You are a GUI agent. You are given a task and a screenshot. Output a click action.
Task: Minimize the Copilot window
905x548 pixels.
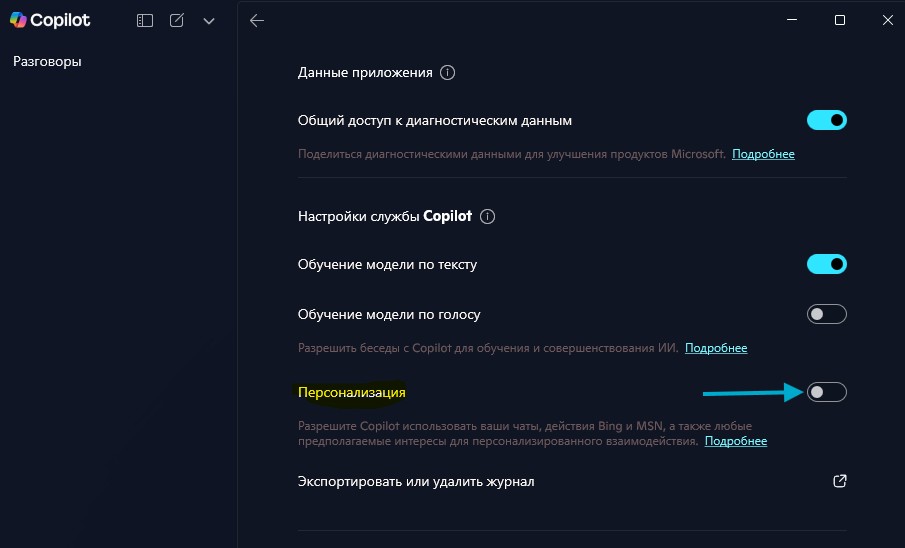pyautogui.click(x=792, y=20)
